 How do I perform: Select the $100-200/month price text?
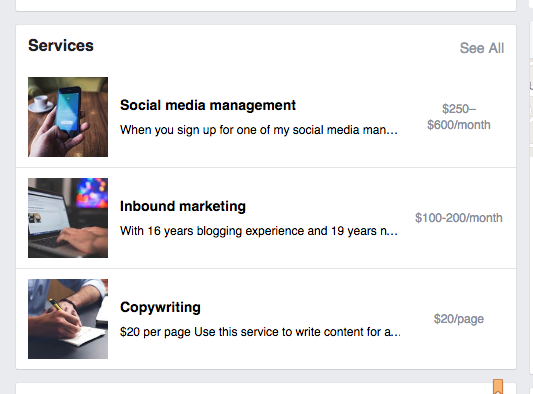pyautogui.click(x=459, y=218)
